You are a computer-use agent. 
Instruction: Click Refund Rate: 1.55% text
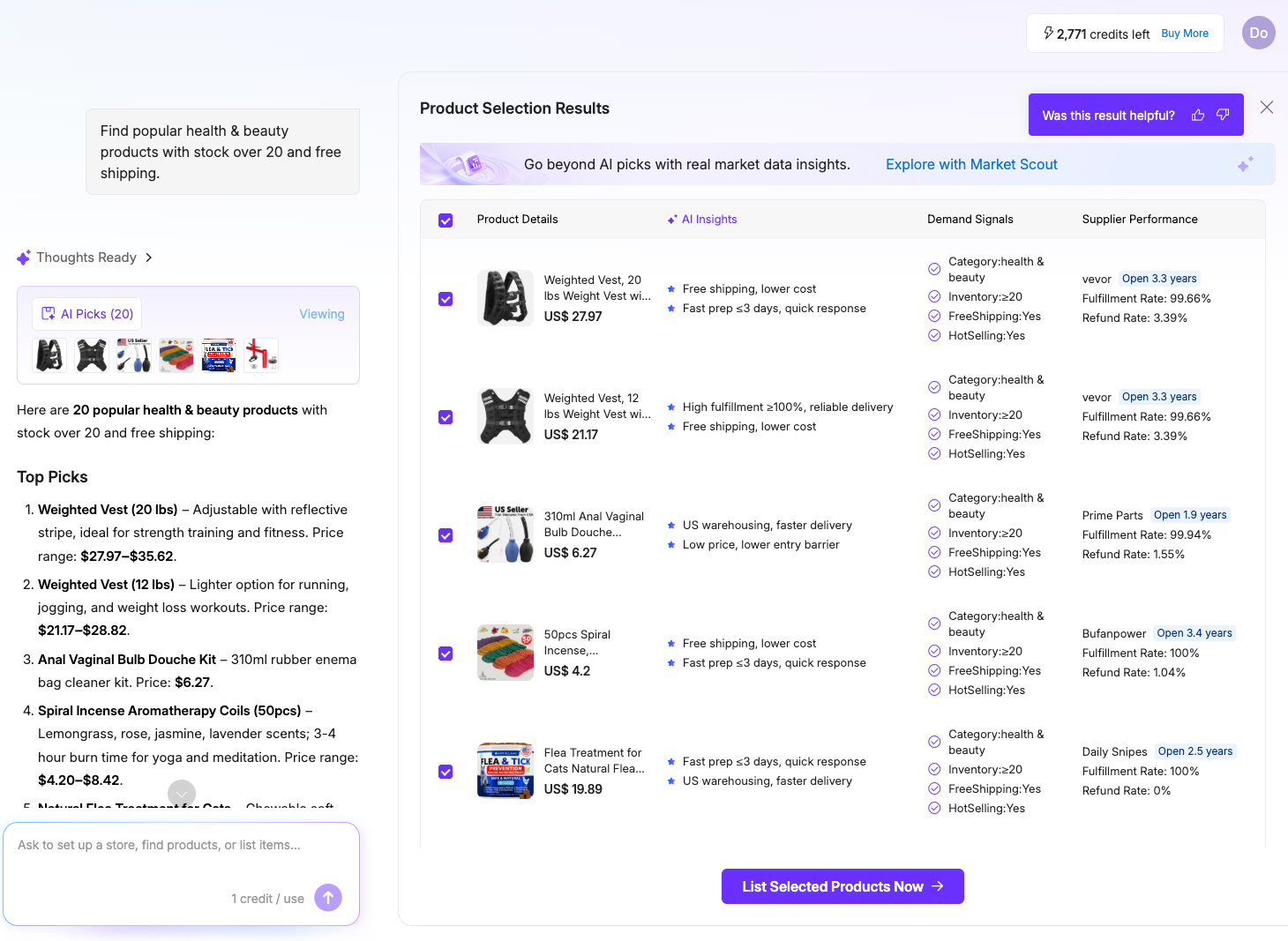[x=1134, y=554]
